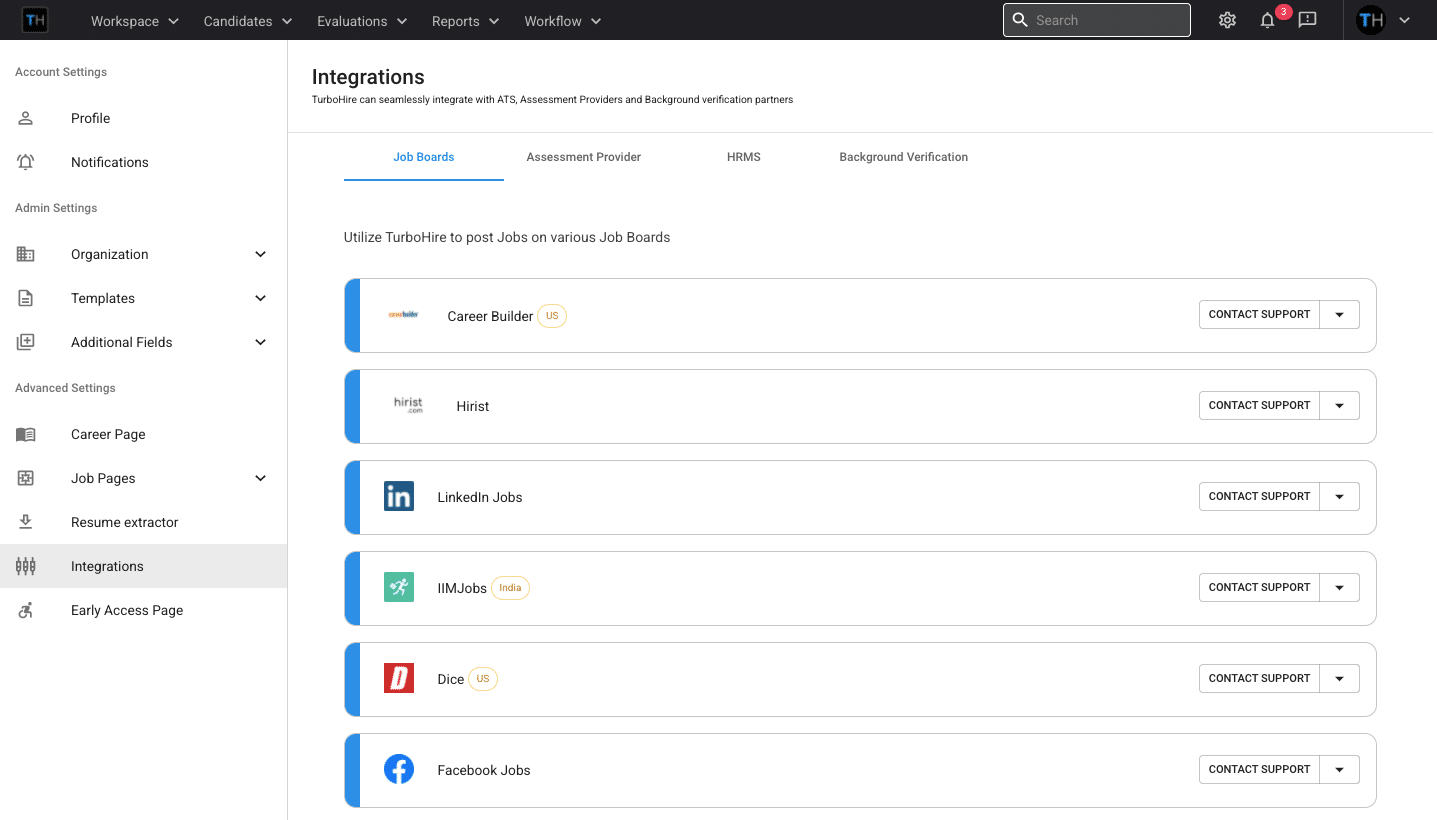Select the Profile person icon in the sidebar
This screenshot has height=820, width=1437.
(25, 118)
